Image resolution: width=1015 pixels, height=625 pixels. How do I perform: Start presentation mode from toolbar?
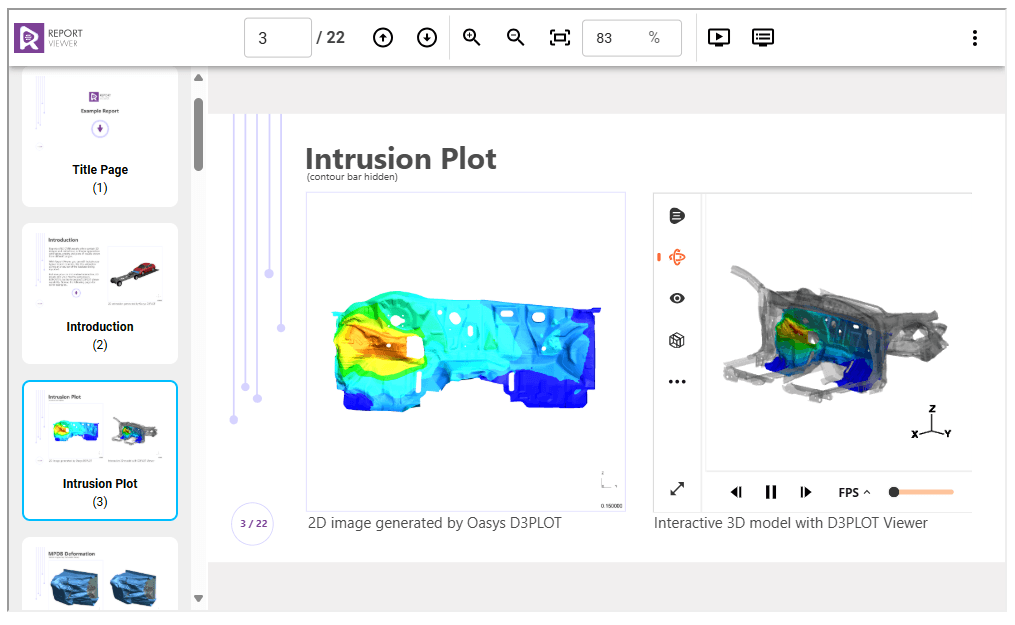718,38
